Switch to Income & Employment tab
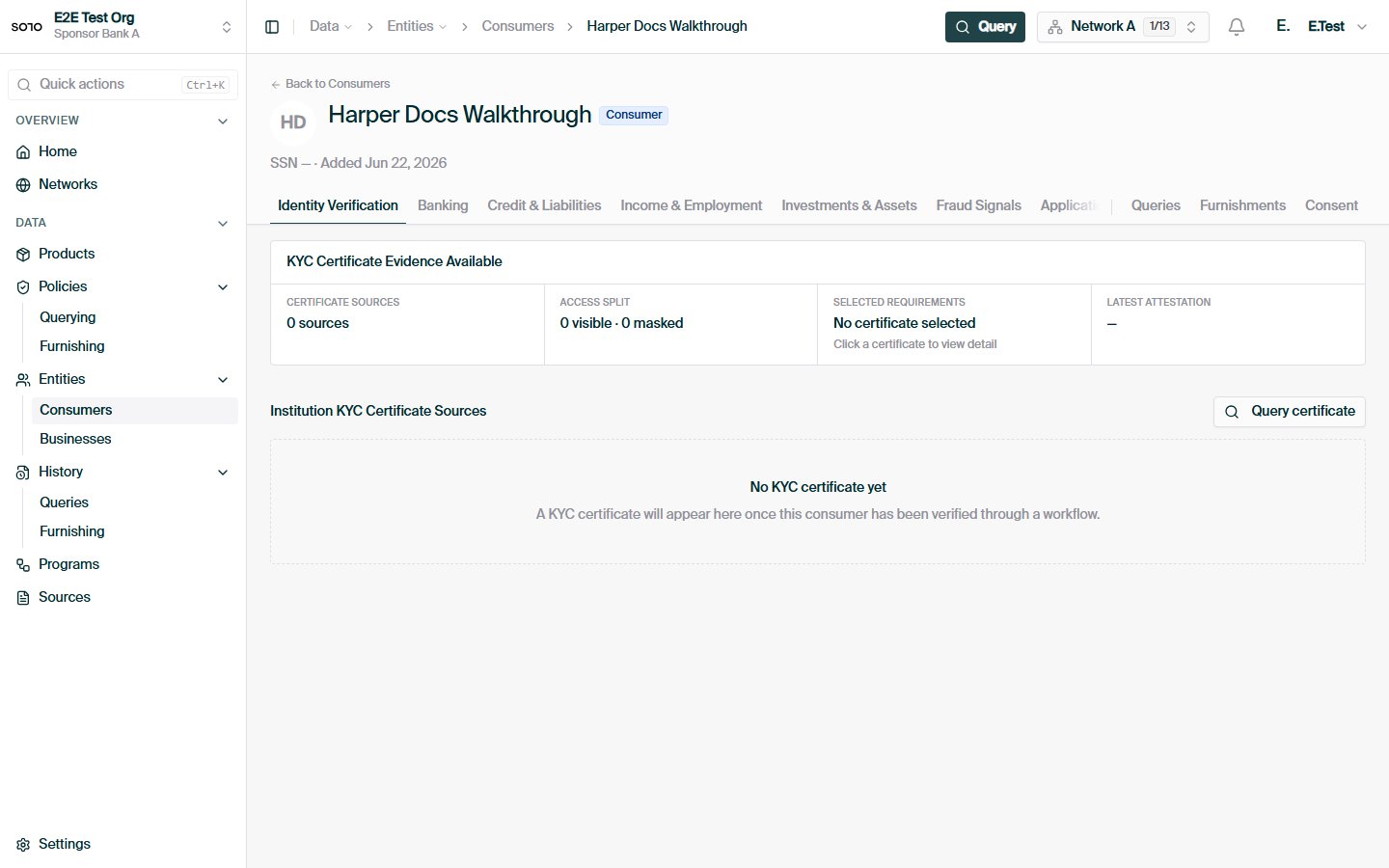This screenshot has height=868, width=1389. [x=691, y=205]
